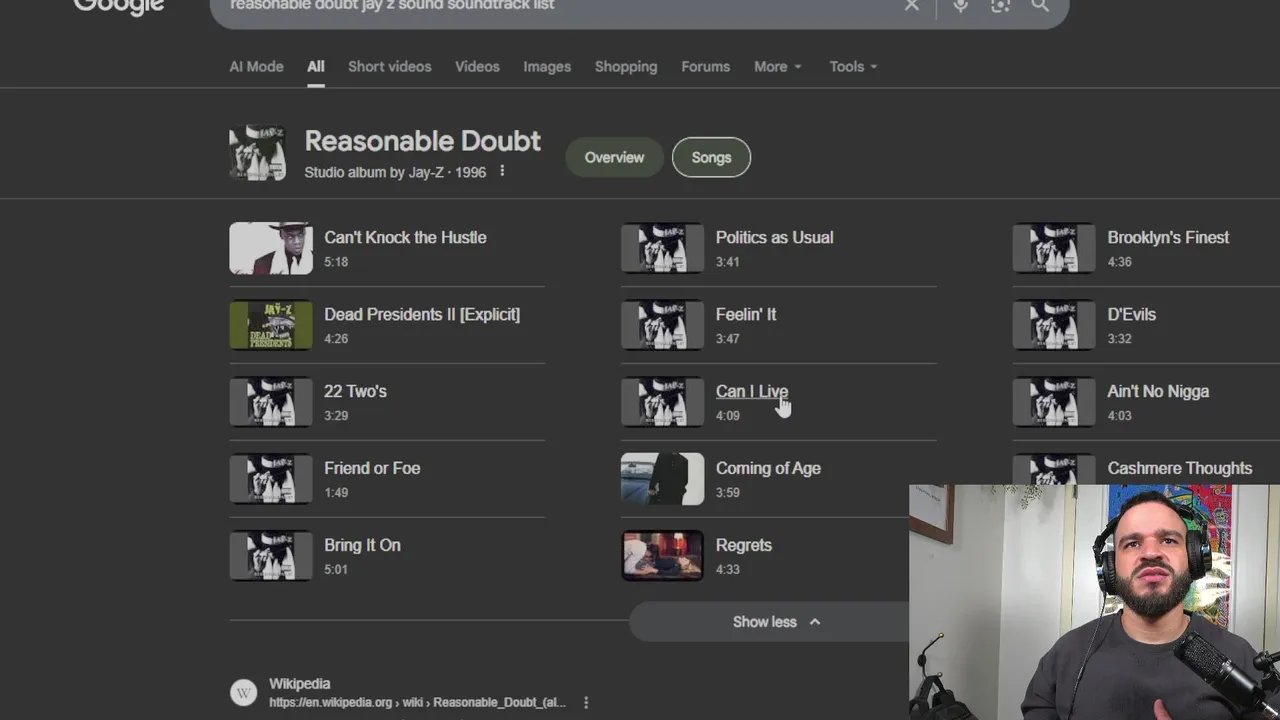Expand the Tools dropdown
Image resolution: width=1280 pixels, height=720 pixels.
tap(853, 66)
